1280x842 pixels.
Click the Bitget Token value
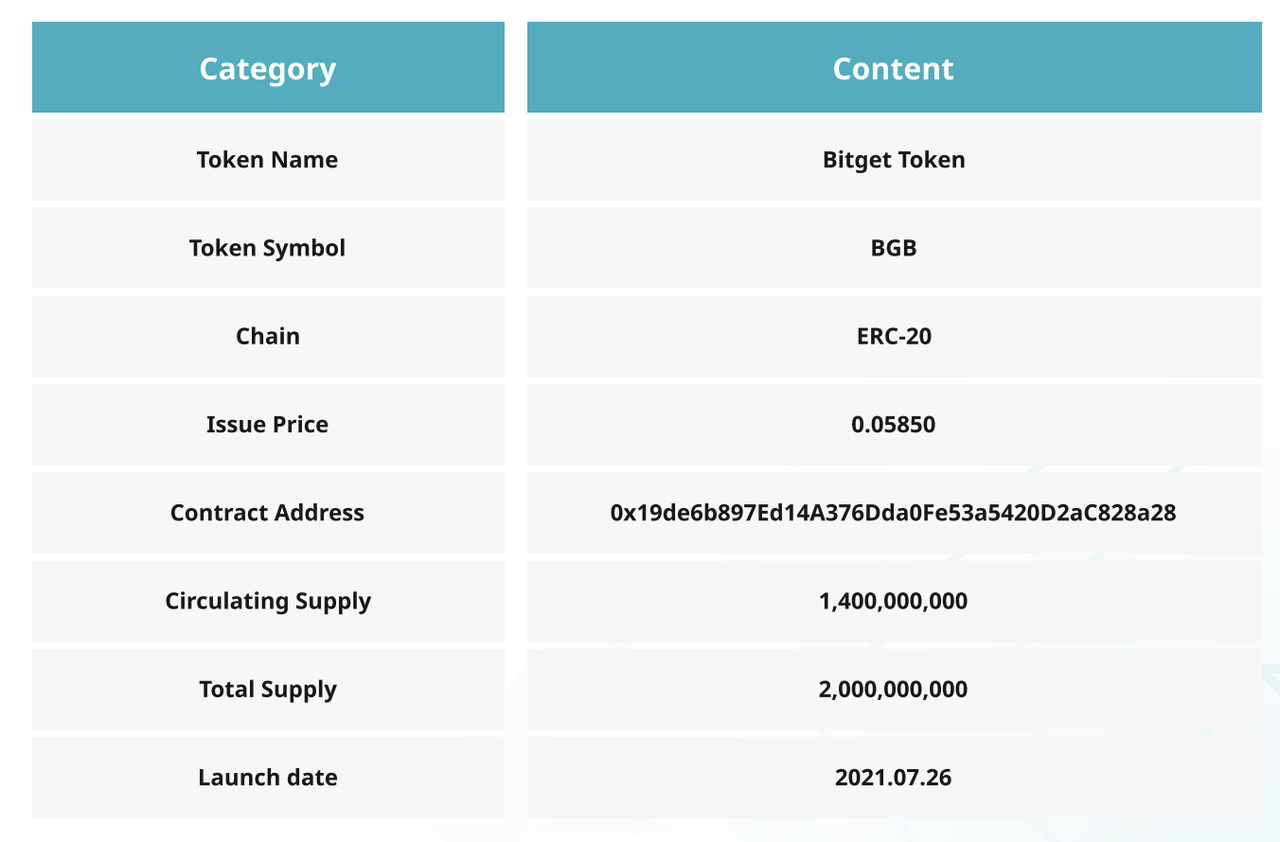[x=893, y=160]
